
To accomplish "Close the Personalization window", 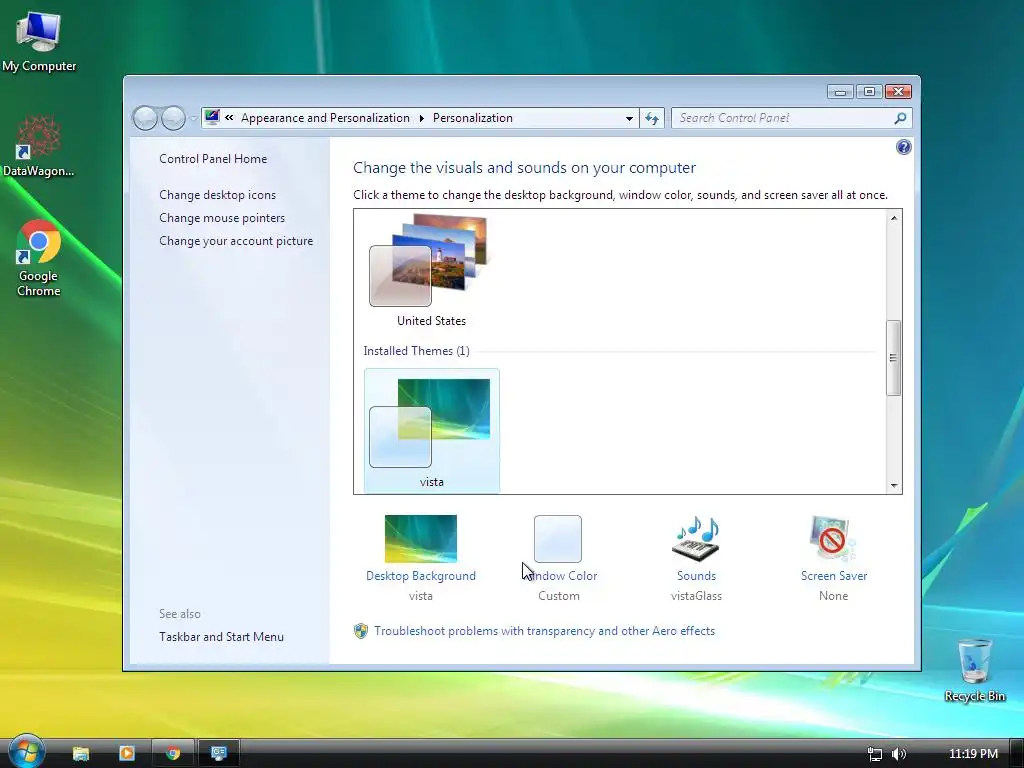I will tap(898, 91).
